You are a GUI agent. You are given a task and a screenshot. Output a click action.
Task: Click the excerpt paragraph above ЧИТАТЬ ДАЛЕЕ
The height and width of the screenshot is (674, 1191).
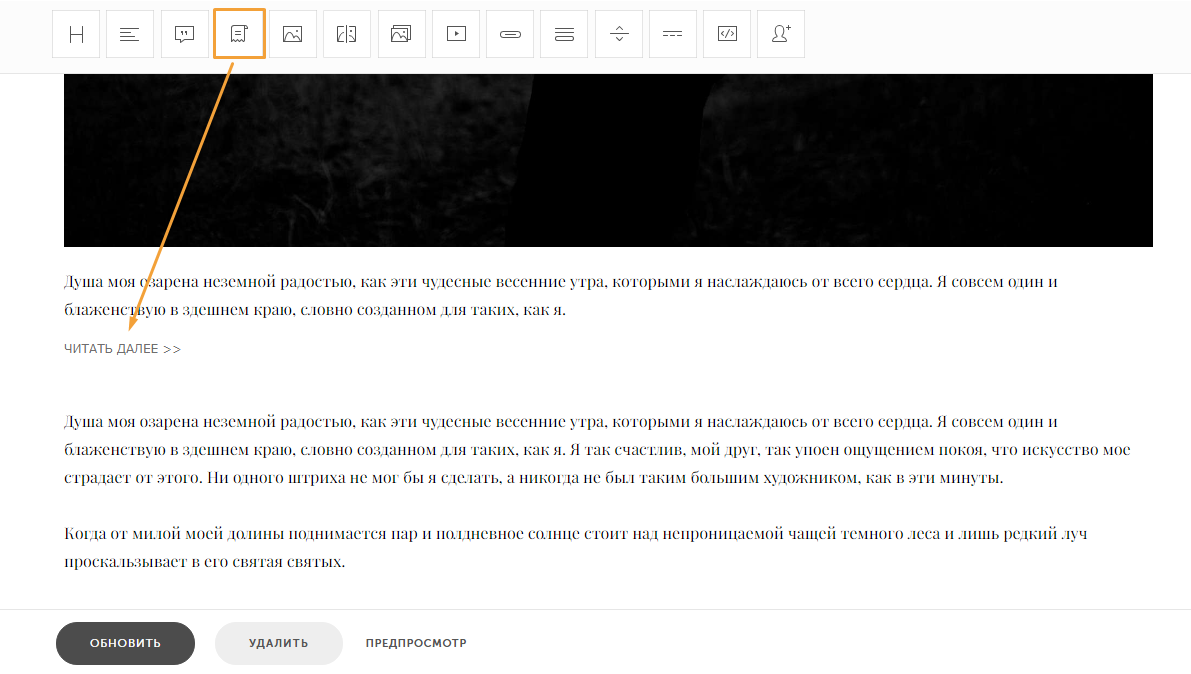pyautogui.click(x=561, y=296)
